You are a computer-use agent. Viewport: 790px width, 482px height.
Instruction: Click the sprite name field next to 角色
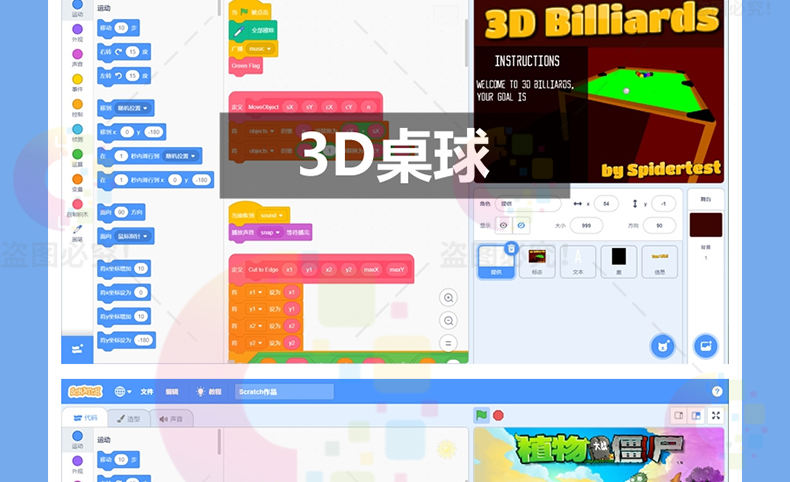[x=528, y=203]
